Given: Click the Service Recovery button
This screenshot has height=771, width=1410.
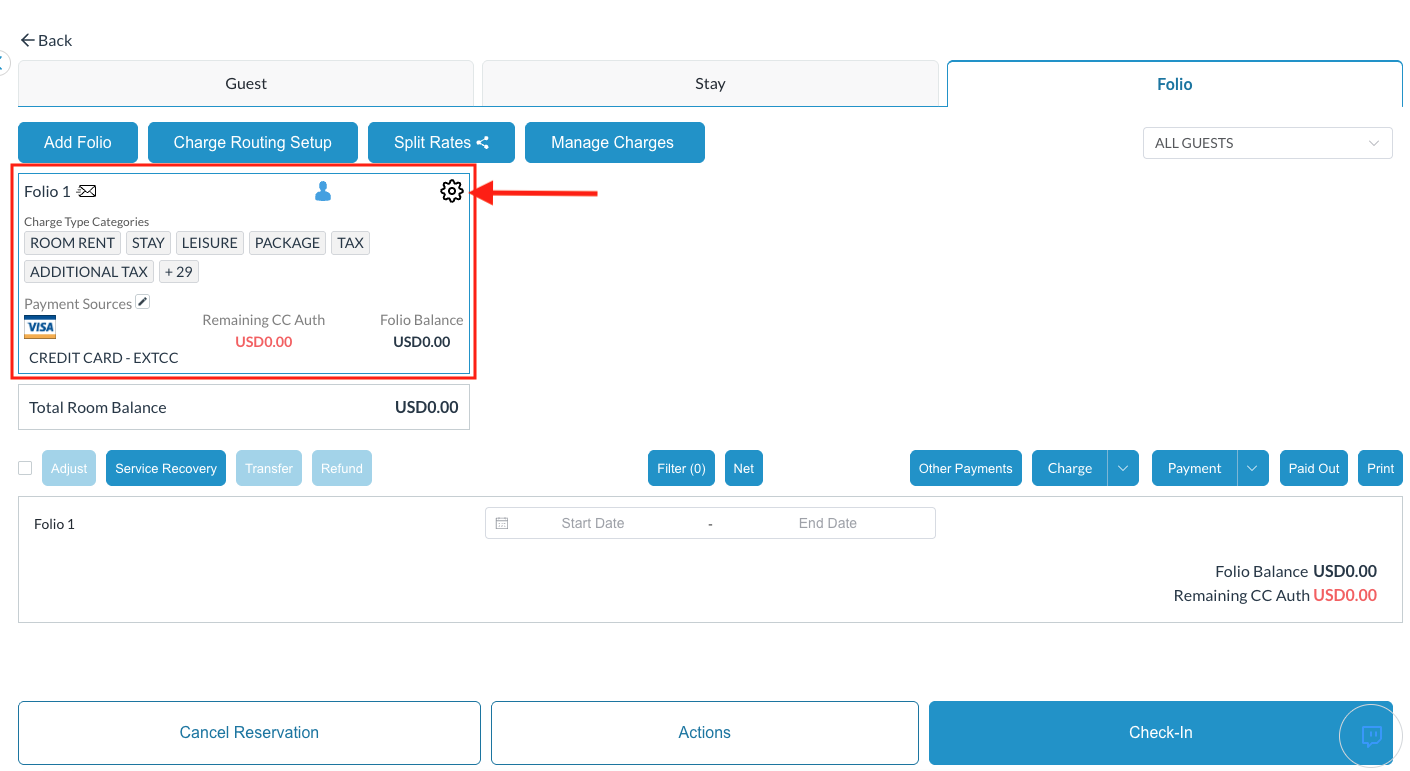Looking at the screenshot, I should (x=166, y=468).
